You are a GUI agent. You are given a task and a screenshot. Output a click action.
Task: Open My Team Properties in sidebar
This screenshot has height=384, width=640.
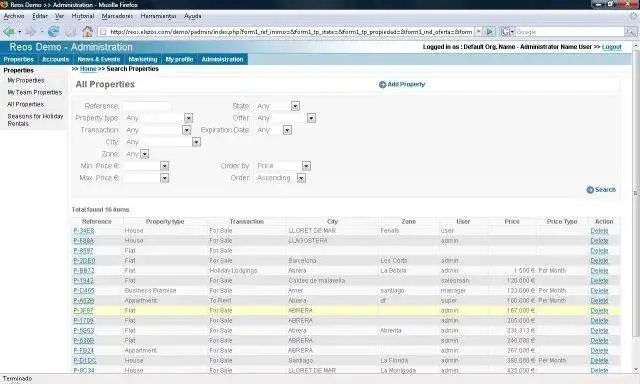click(x=35, y=93)
